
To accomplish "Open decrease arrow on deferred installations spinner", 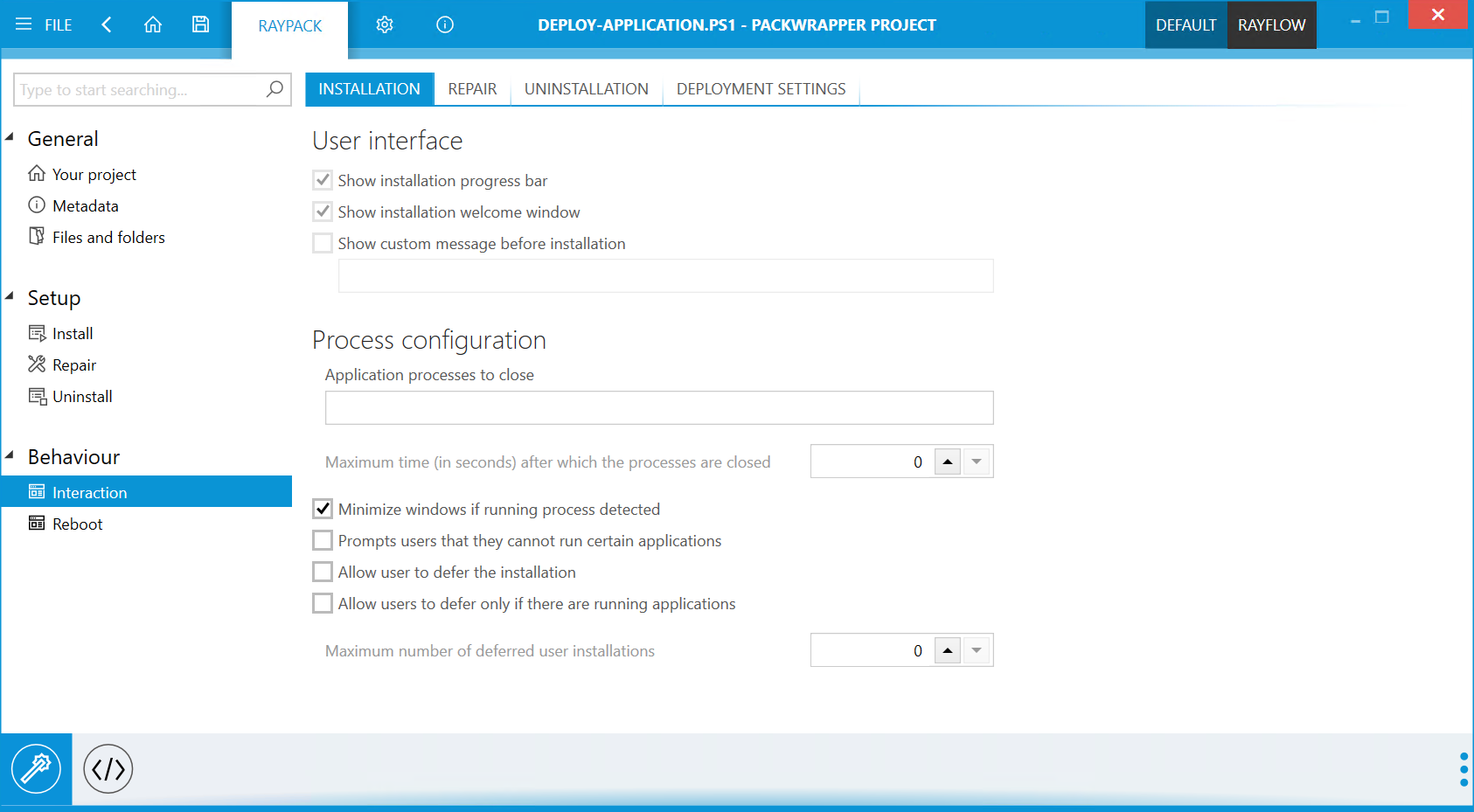I will pos(976,650).
